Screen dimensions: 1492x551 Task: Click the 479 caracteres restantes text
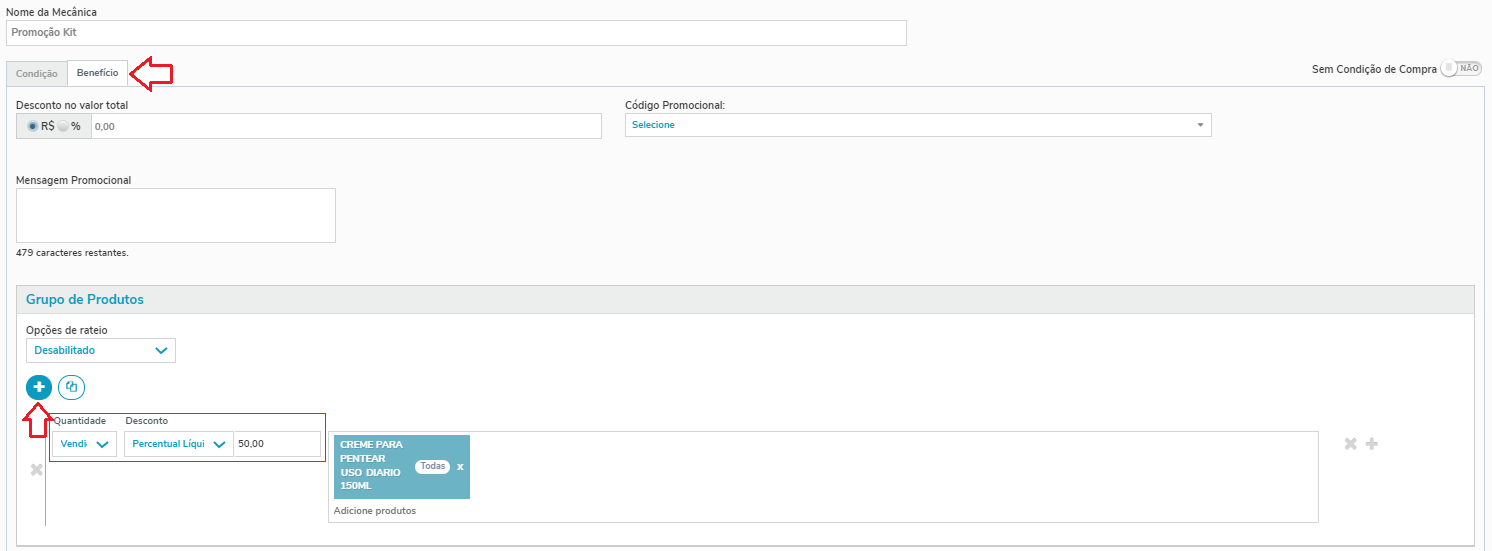[x=73, y=253]
